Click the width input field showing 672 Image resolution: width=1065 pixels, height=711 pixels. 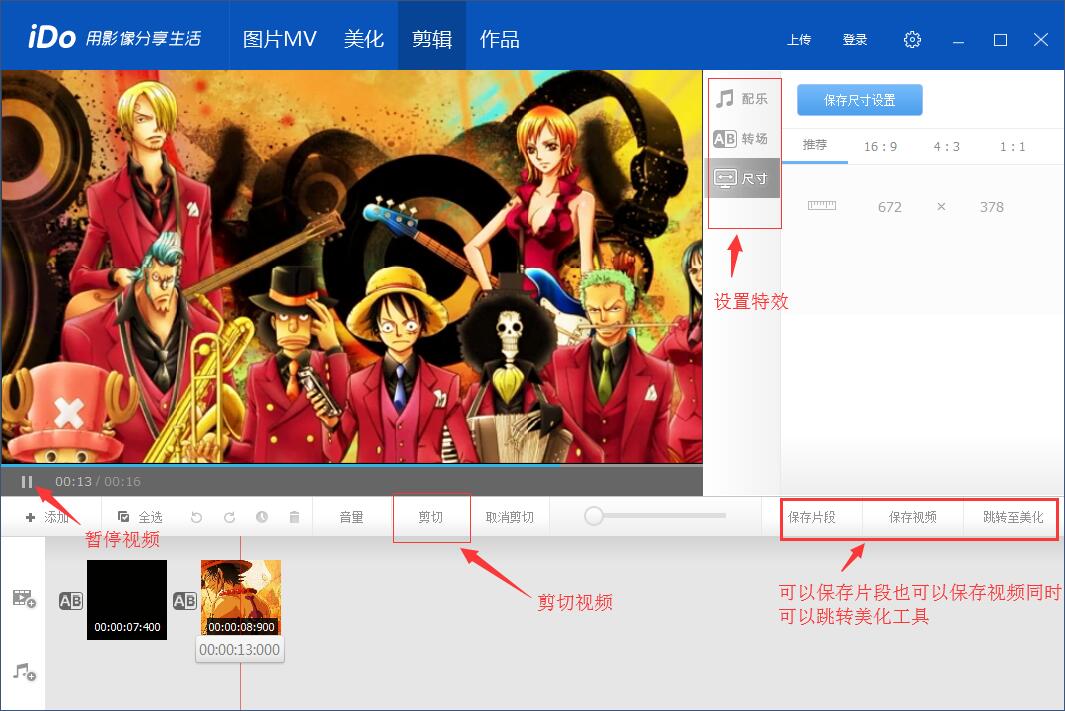point(889,207)
